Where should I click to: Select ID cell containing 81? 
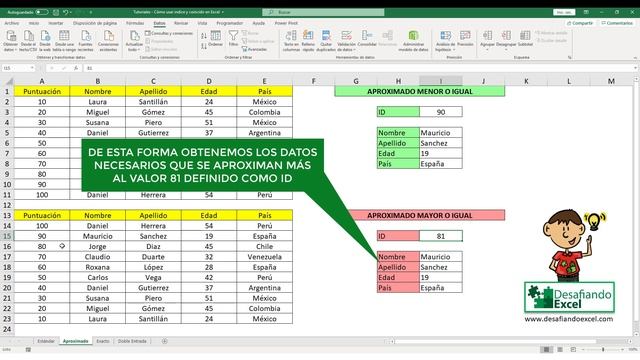point(441,236)
